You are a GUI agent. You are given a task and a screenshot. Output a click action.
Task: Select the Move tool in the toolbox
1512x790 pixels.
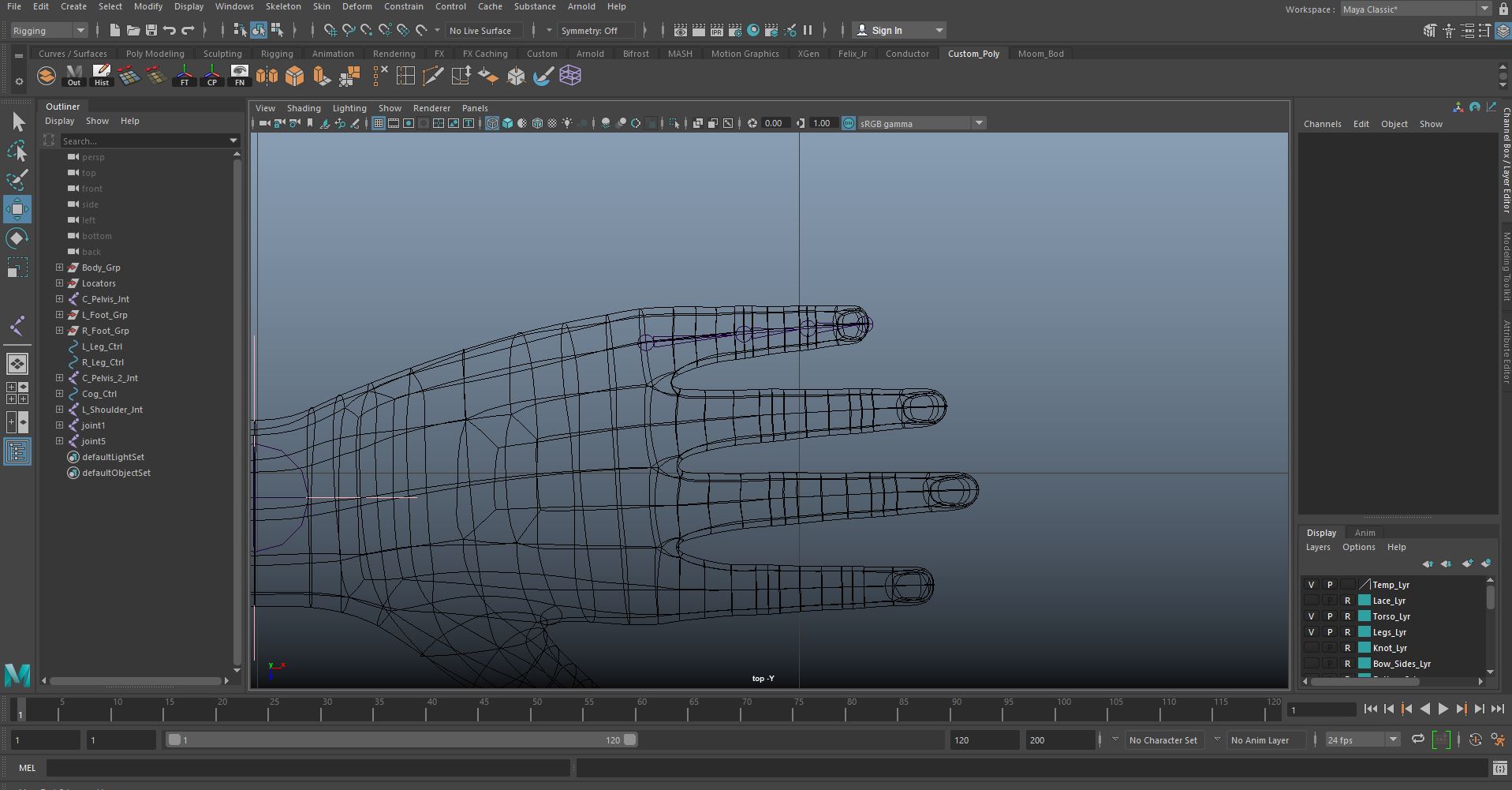tap(17, 209)
